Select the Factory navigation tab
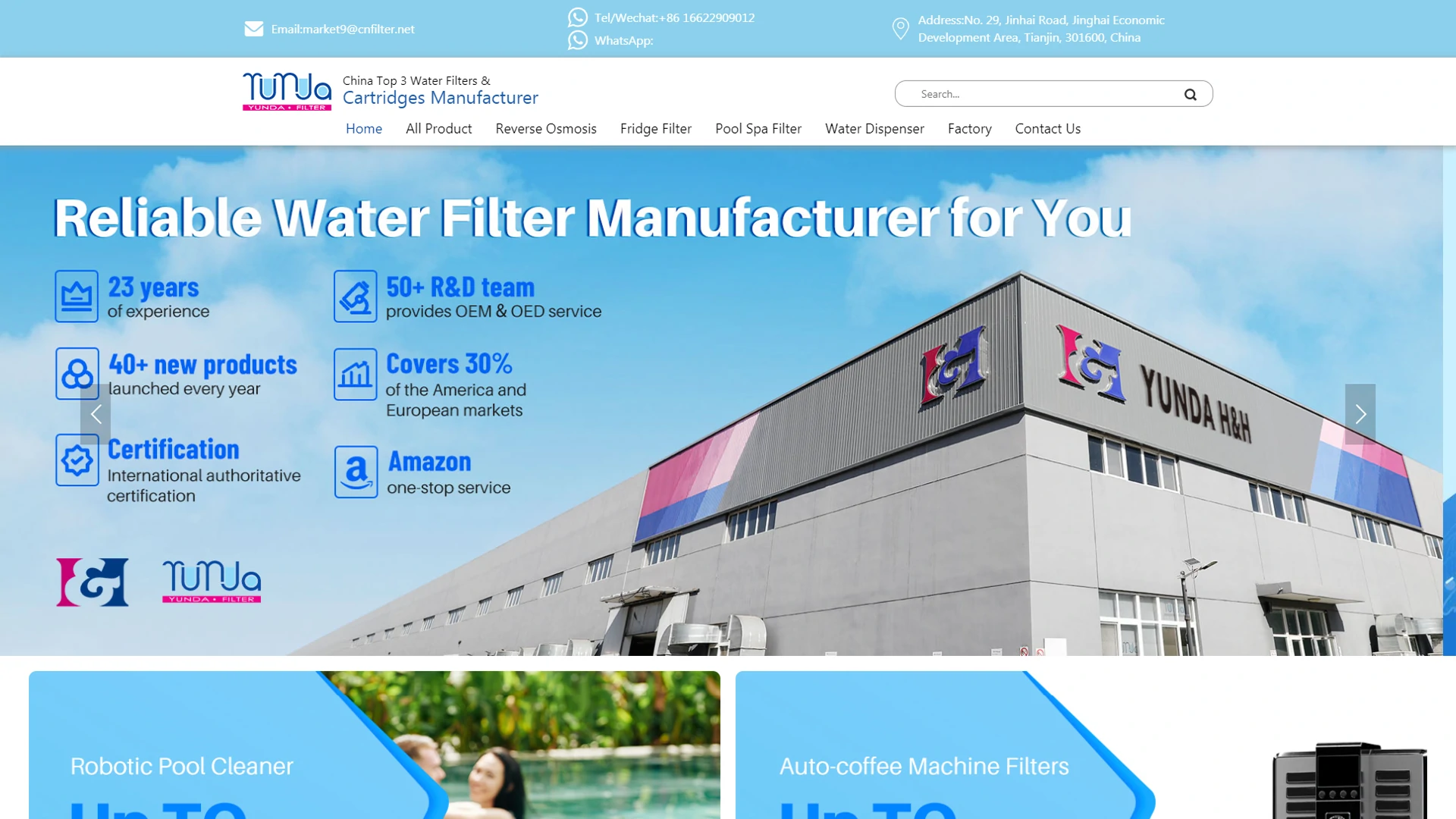This screenshot has width=1456, height=819. point(969,128)
